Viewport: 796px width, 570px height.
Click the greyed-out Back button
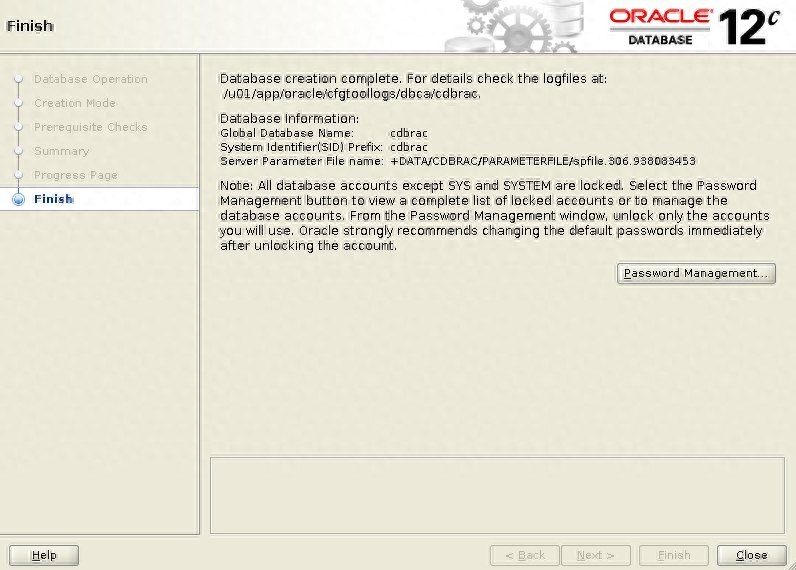[524, 555]
